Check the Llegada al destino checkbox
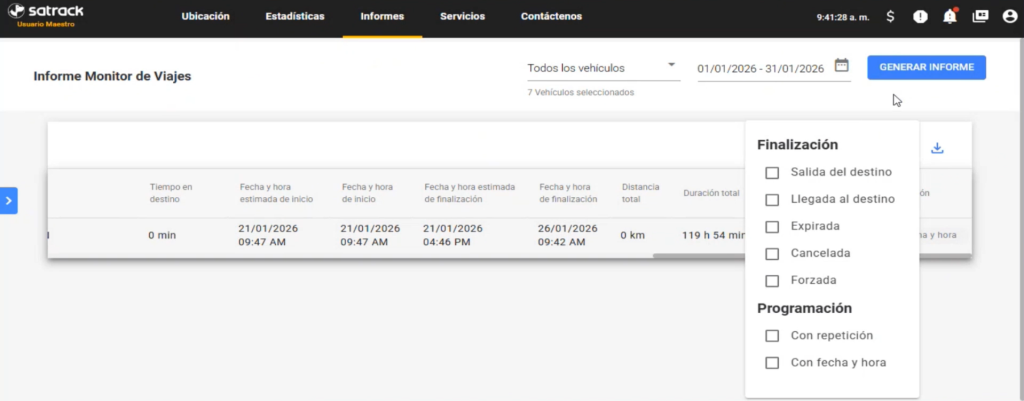Image resolution: width=1024 pixels, height=401 pixels. pyautogui.click(x=772, y=200)
